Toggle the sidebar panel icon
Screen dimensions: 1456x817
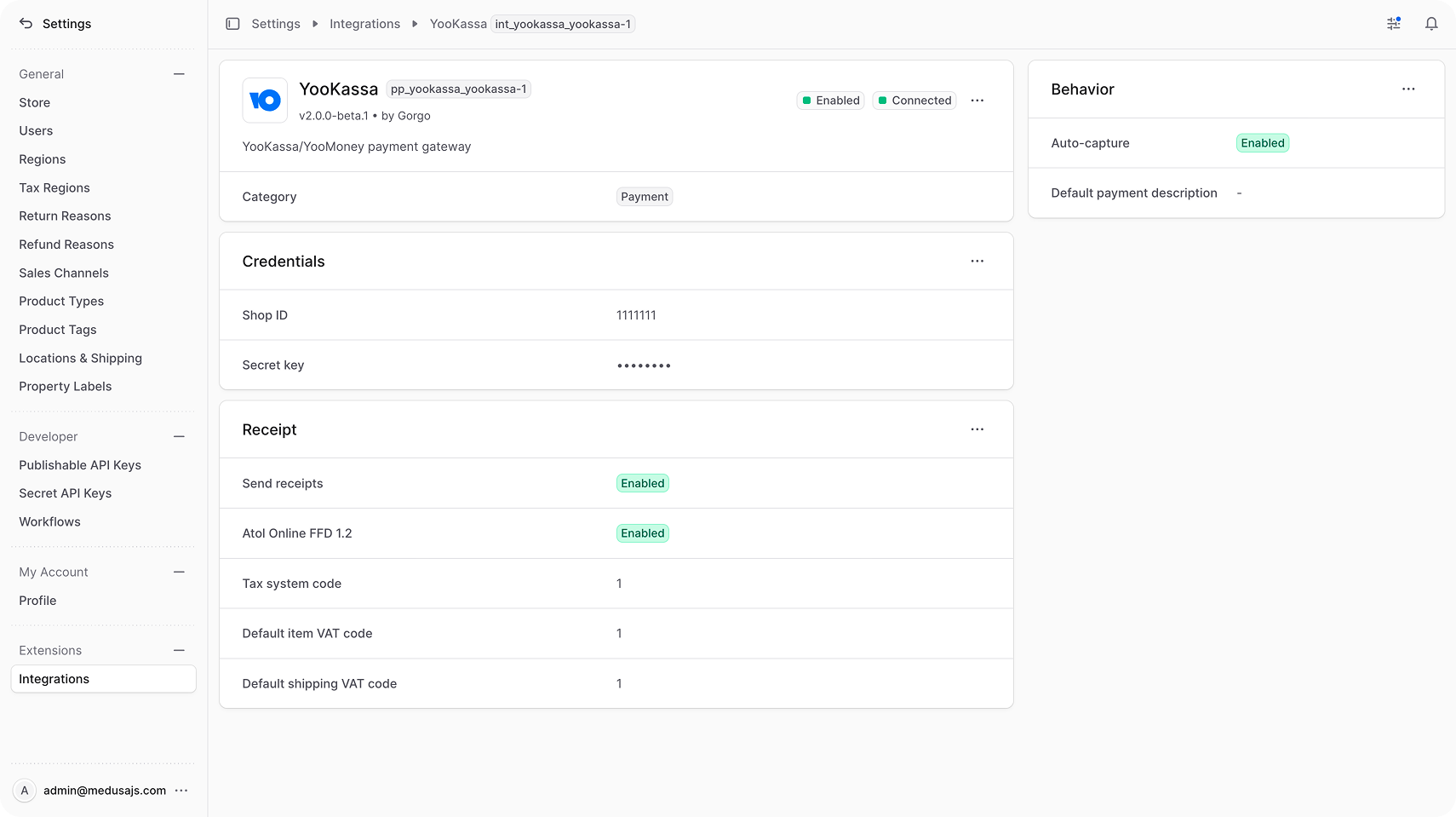pos(232,24)
